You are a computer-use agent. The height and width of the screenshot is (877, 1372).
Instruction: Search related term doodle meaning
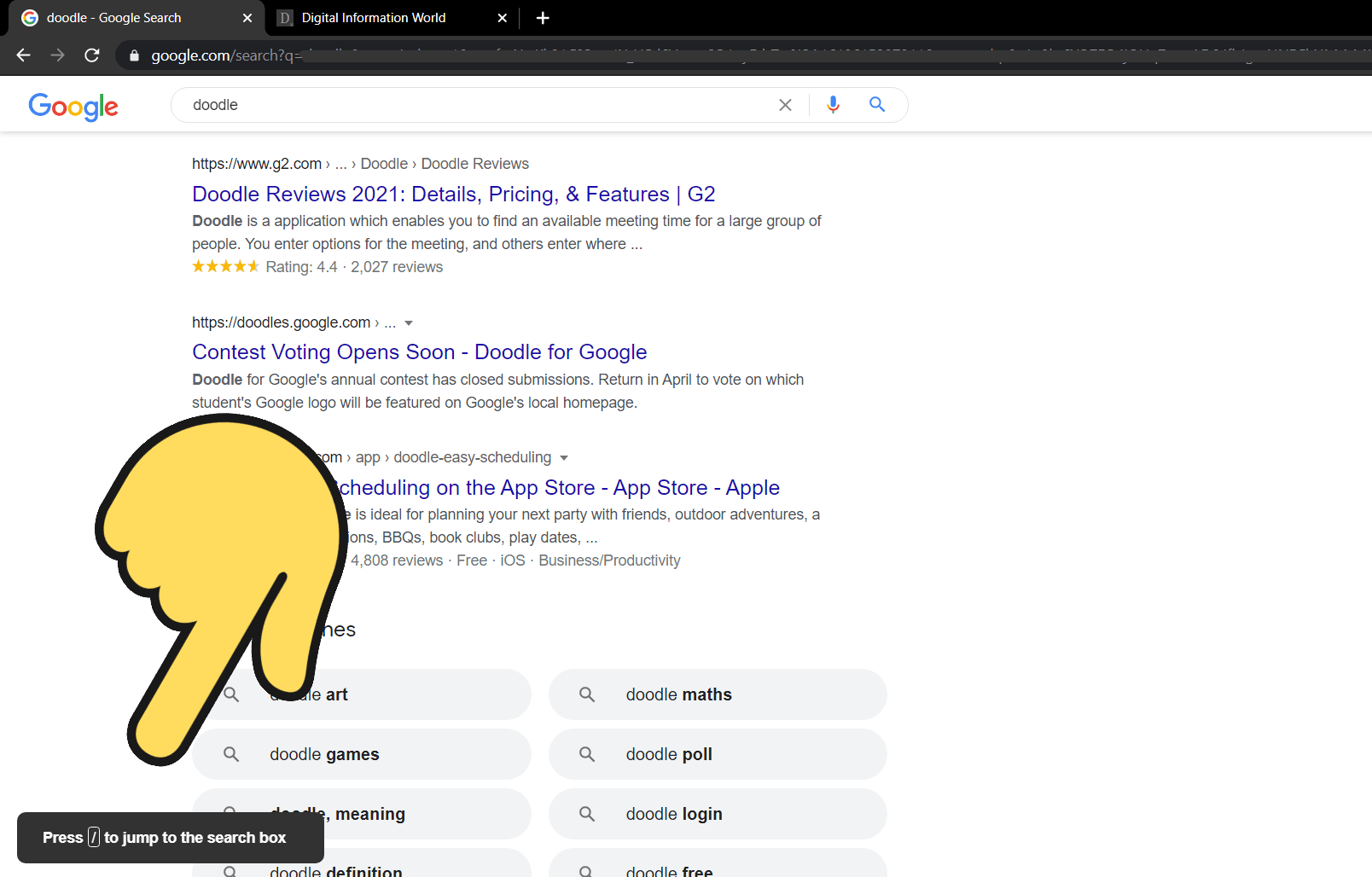tap(362, 814)
